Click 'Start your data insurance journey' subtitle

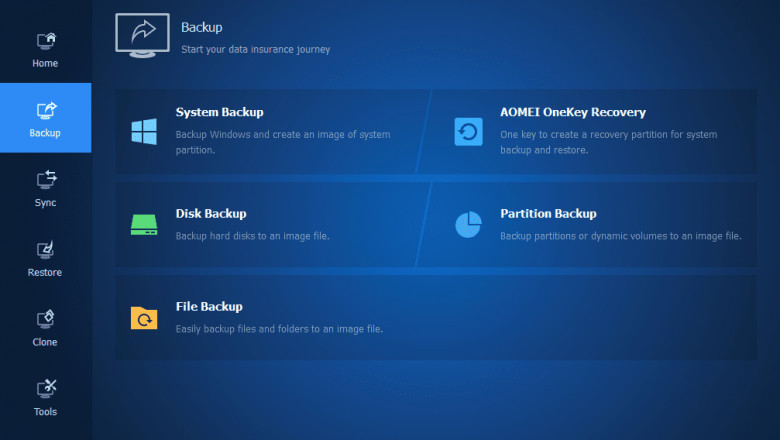[256, 50]
